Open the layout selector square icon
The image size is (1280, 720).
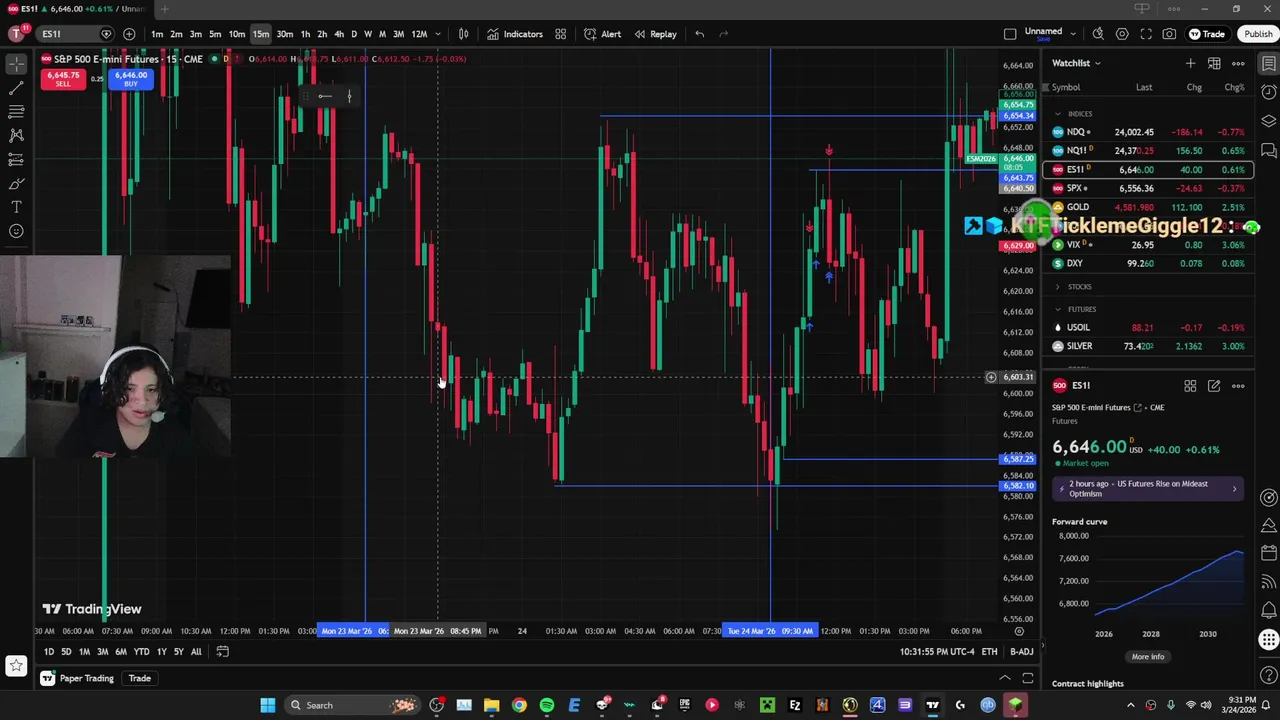pos(1010,34)
